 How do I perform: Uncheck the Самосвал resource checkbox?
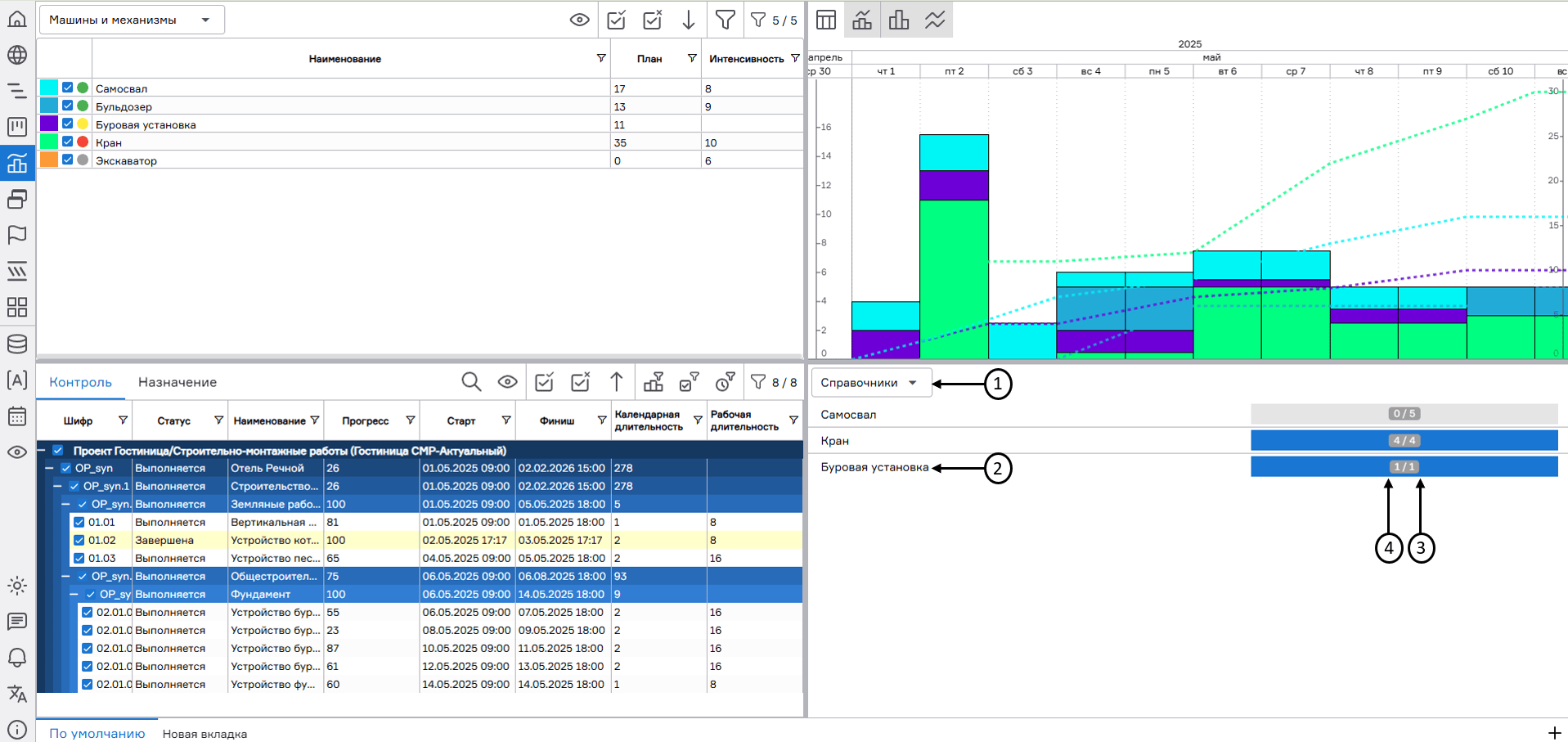coord(68,88)
